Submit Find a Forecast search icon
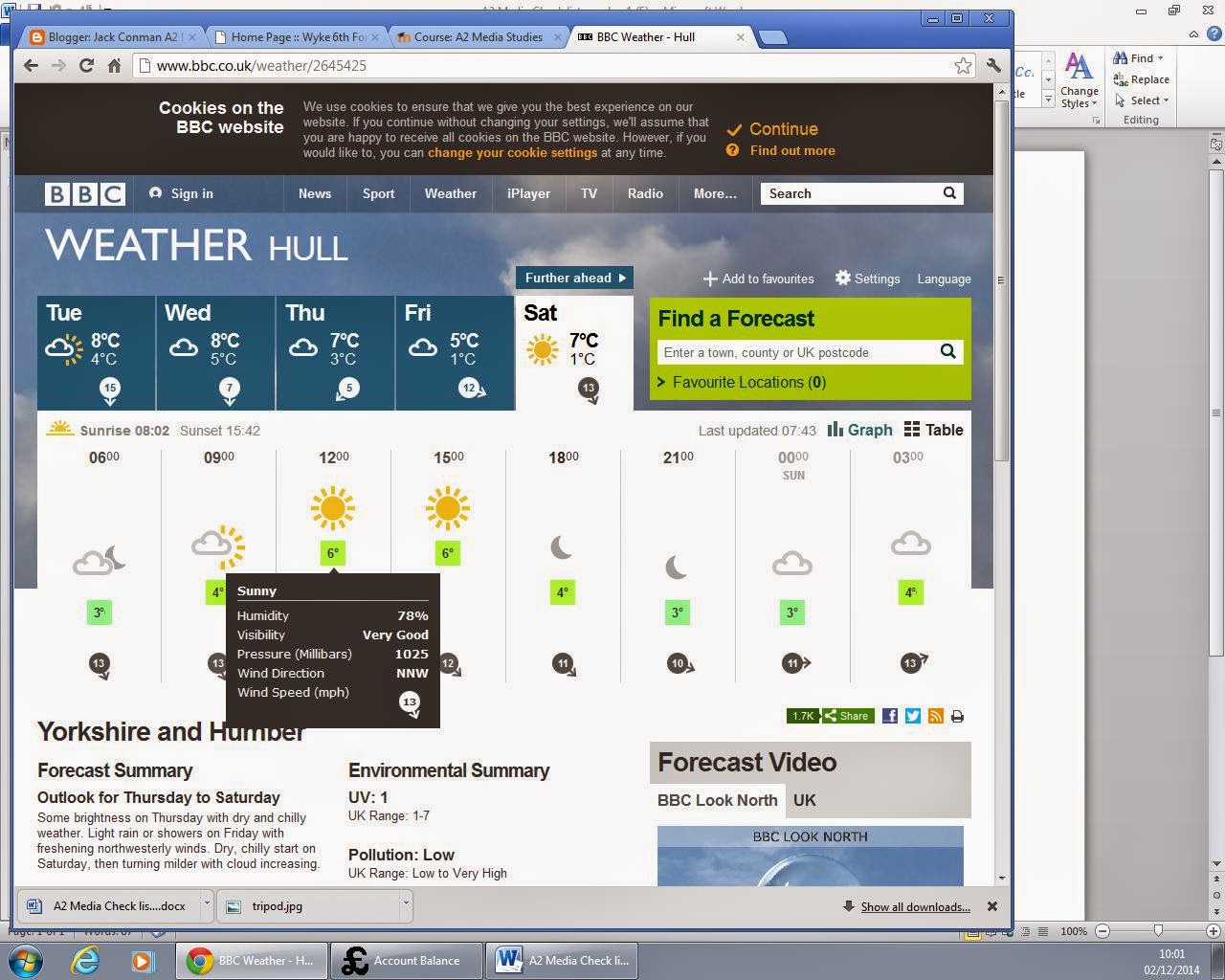This screenshot has height=980, width=1225. [x=947, y=351]
